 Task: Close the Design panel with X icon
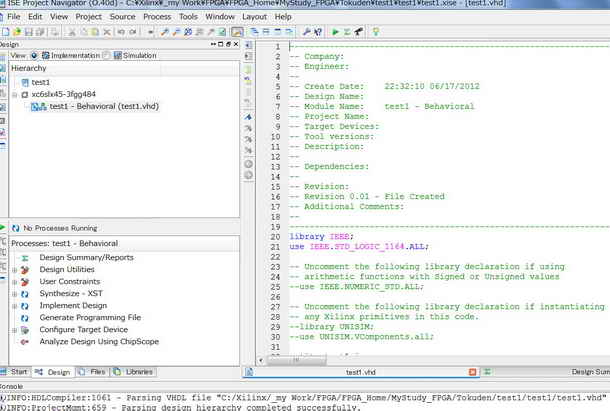tap(236, 44)
